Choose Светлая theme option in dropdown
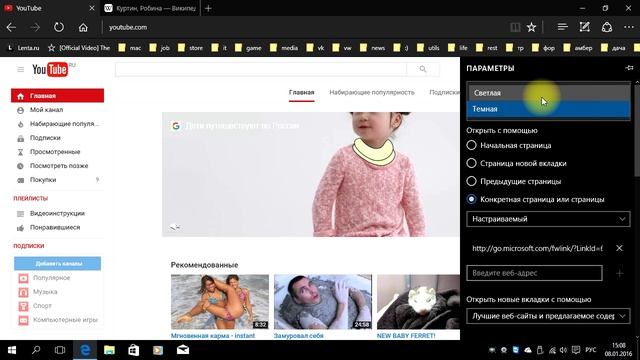640x360 pixels. (549, 93)
